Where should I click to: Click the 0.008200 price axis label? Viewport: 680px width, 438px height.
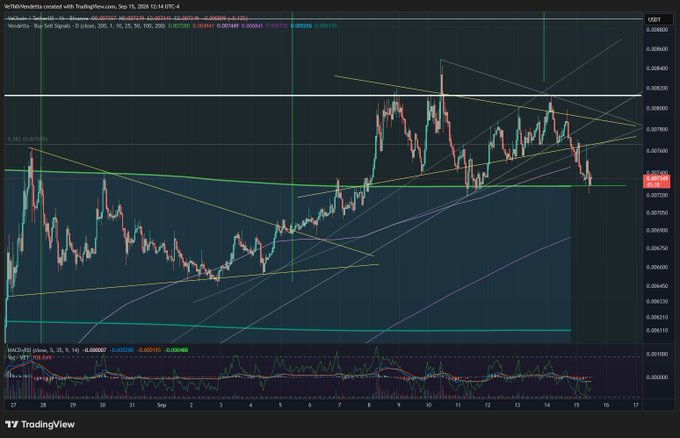click(656, 88)
